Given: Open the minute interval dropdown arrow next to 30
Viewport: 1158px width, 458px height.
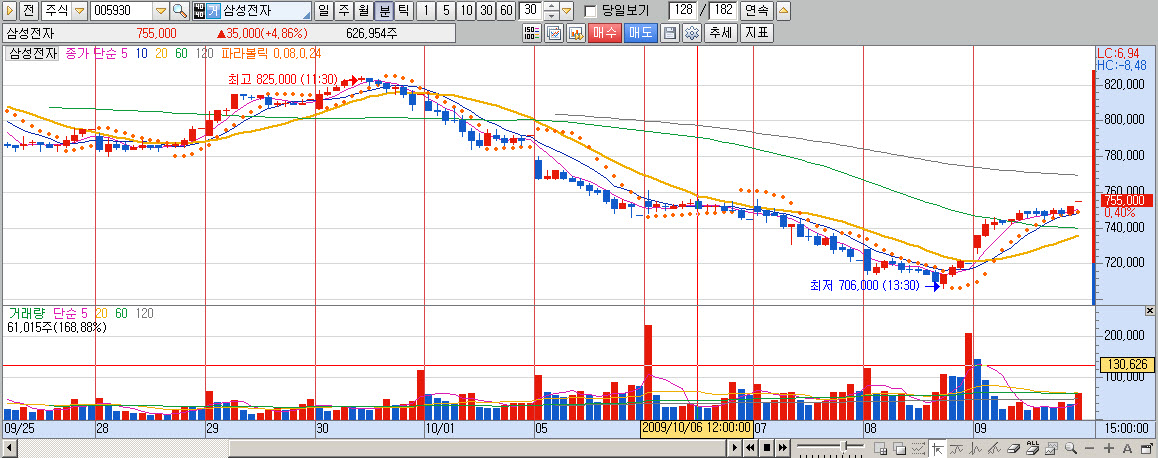Looking at the screenshot, I should 567,11.
